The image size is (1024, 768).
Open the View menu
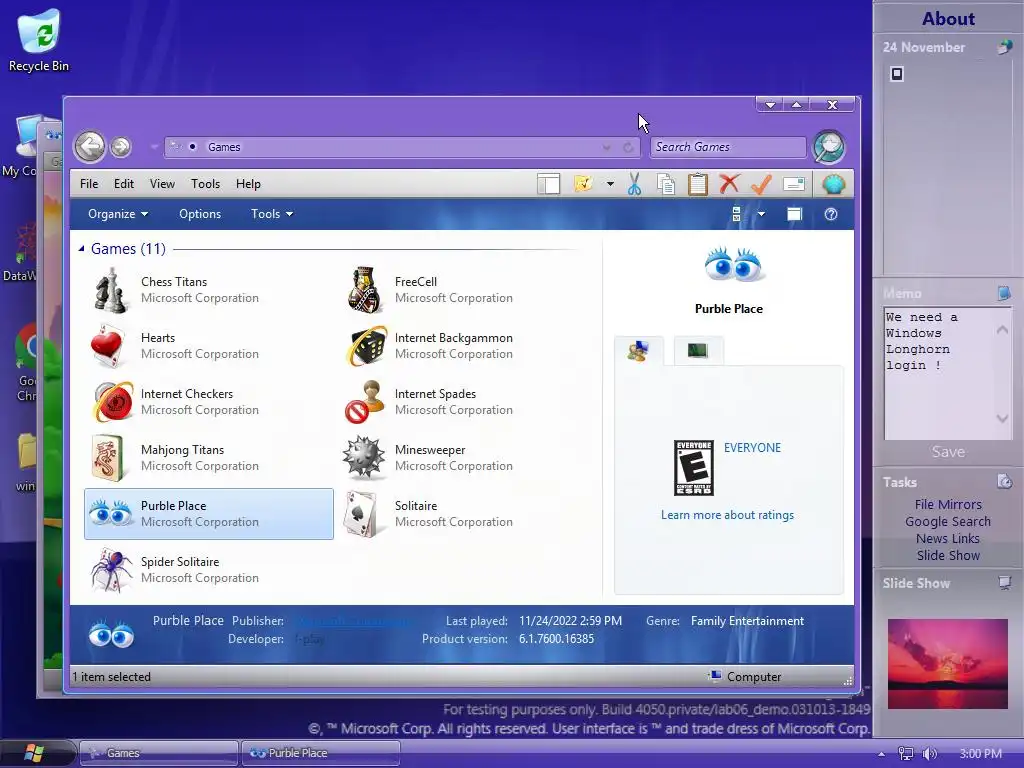[x=162, y=184]
